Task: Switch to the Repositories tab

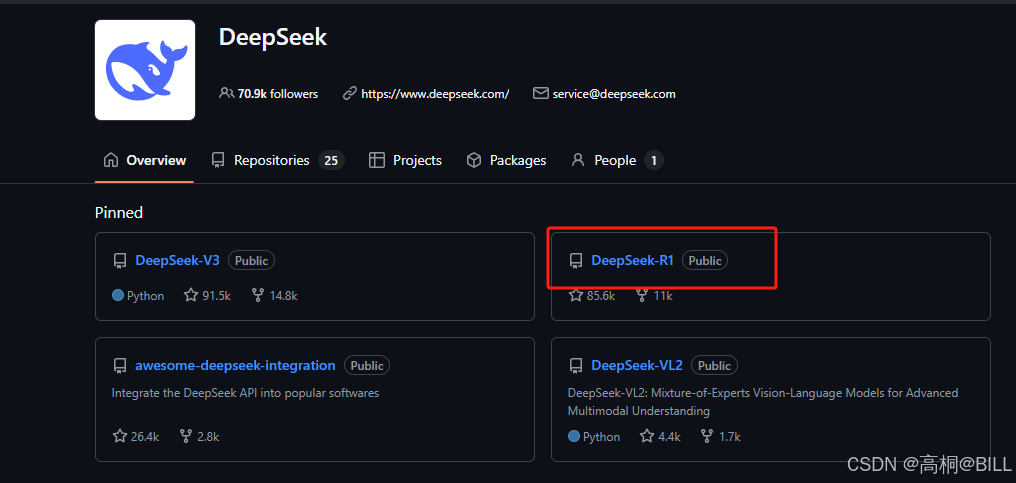Action: [x=278, y=160]
